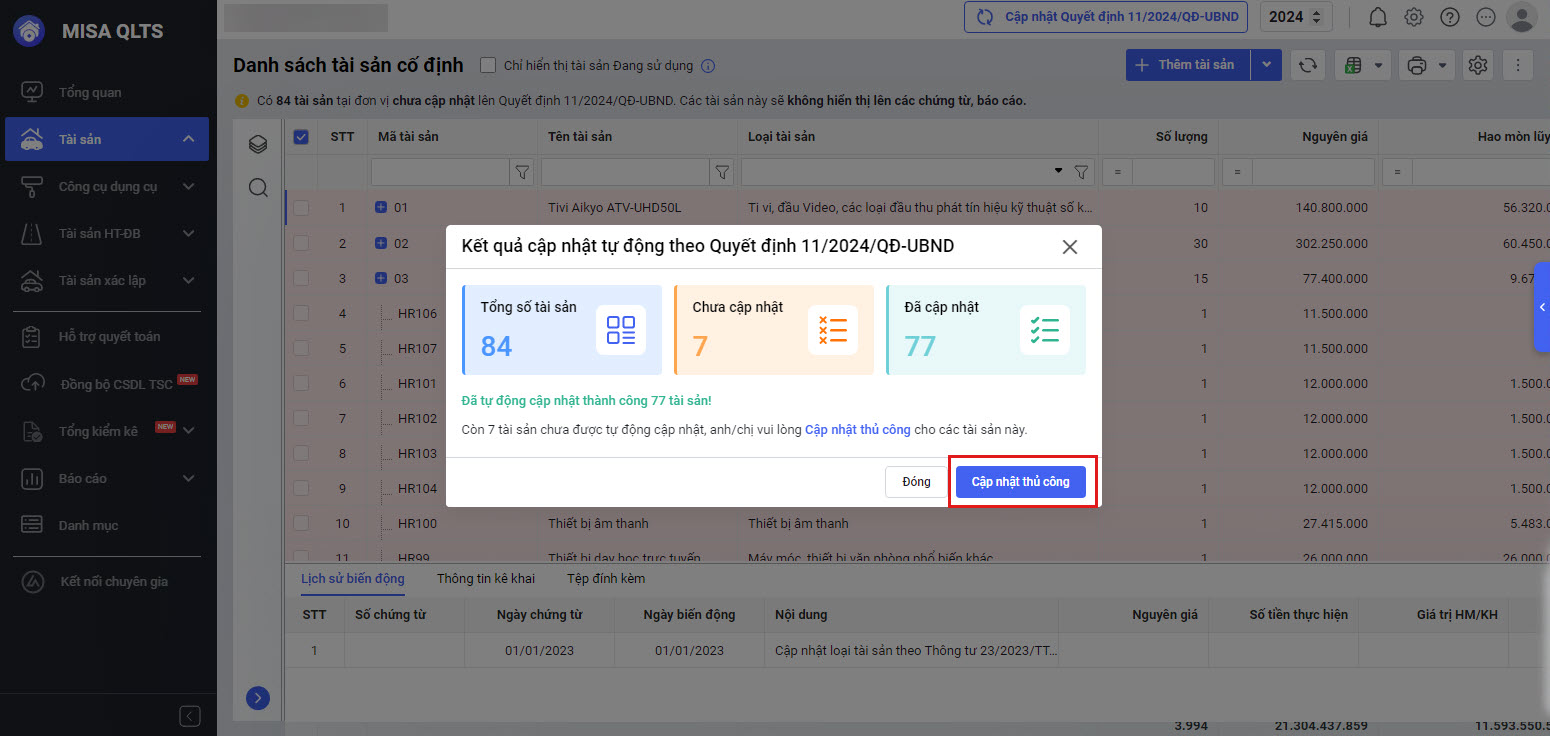Viewport: 1550px width, 736px height.
Task: Click the Đã cập nhật card
Action: 986,330
